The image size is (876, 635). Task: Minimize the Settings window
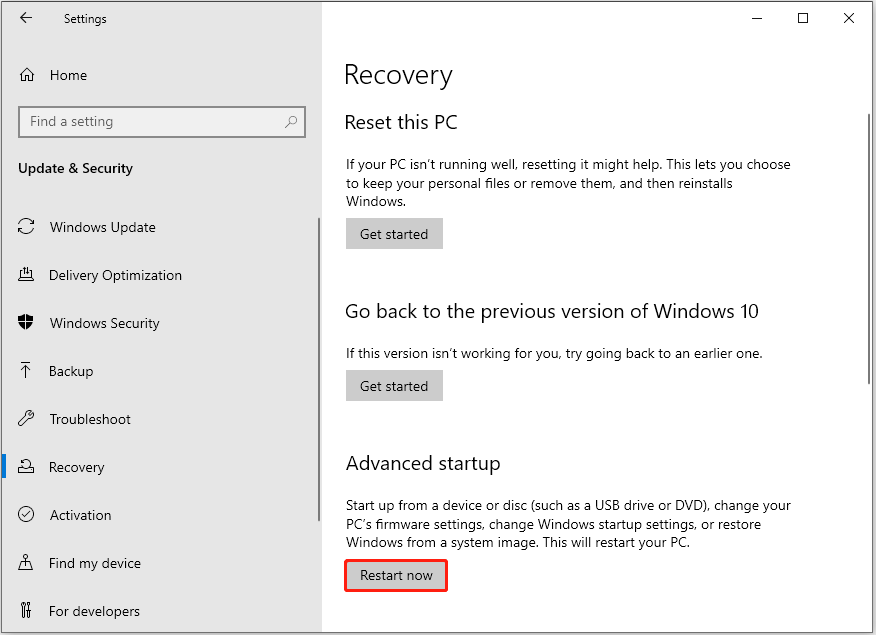click(757, 18)
